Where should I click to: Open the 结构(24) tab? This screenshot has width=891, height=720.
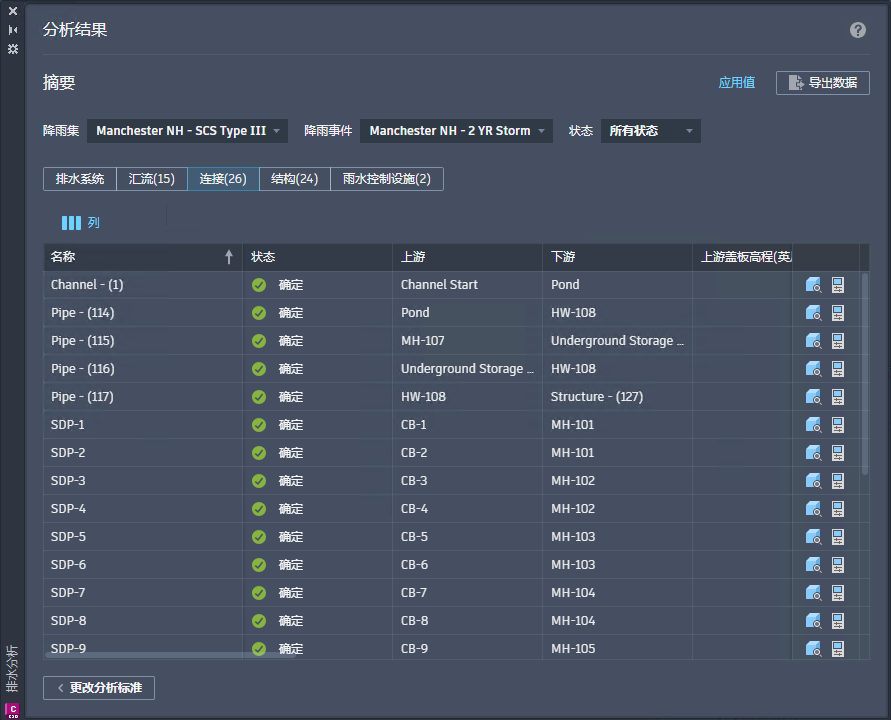(294, 179)
